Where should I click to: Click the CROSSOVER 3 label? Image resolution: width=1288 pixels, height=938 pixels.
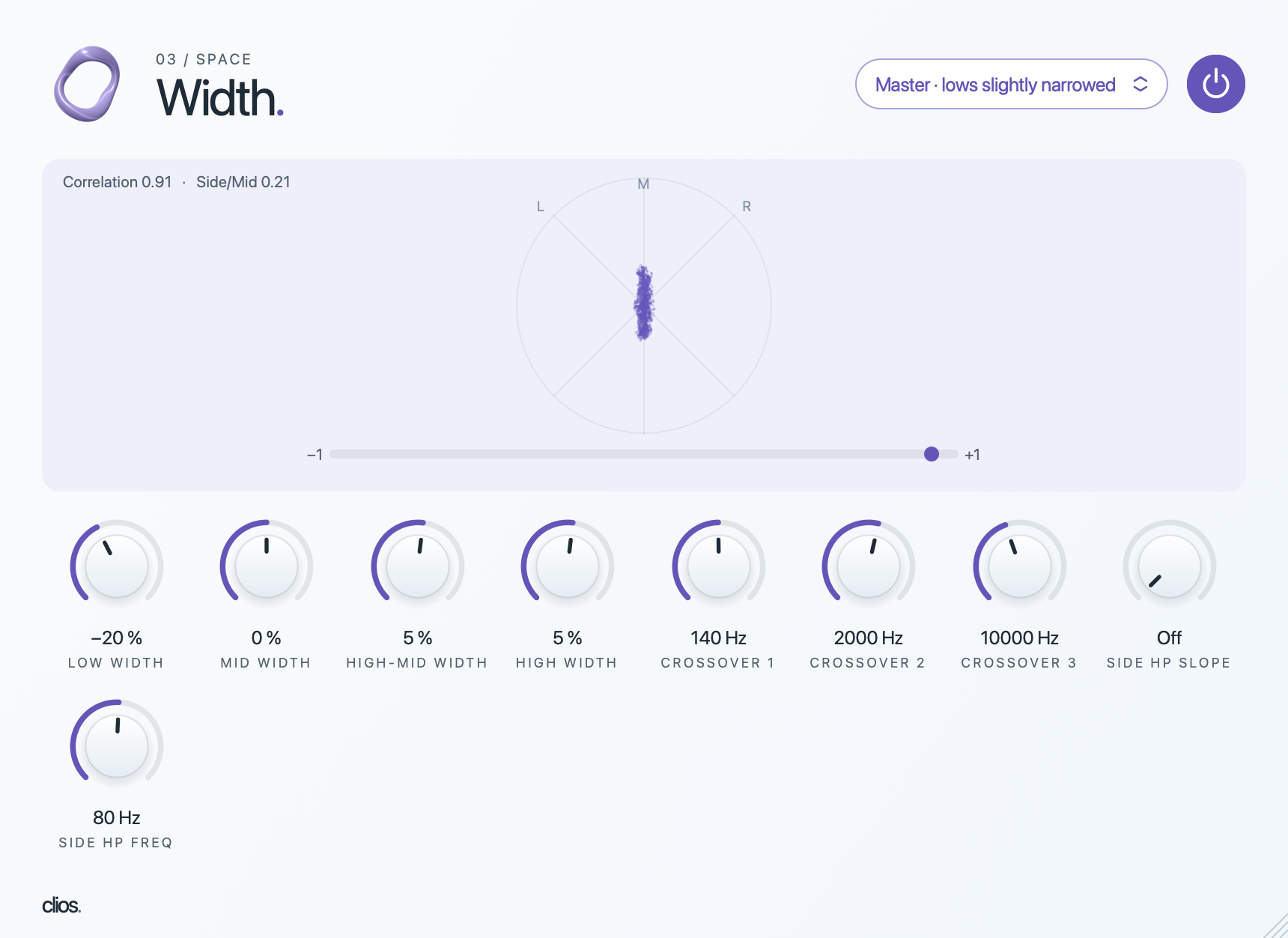[x=1019, y=663]
